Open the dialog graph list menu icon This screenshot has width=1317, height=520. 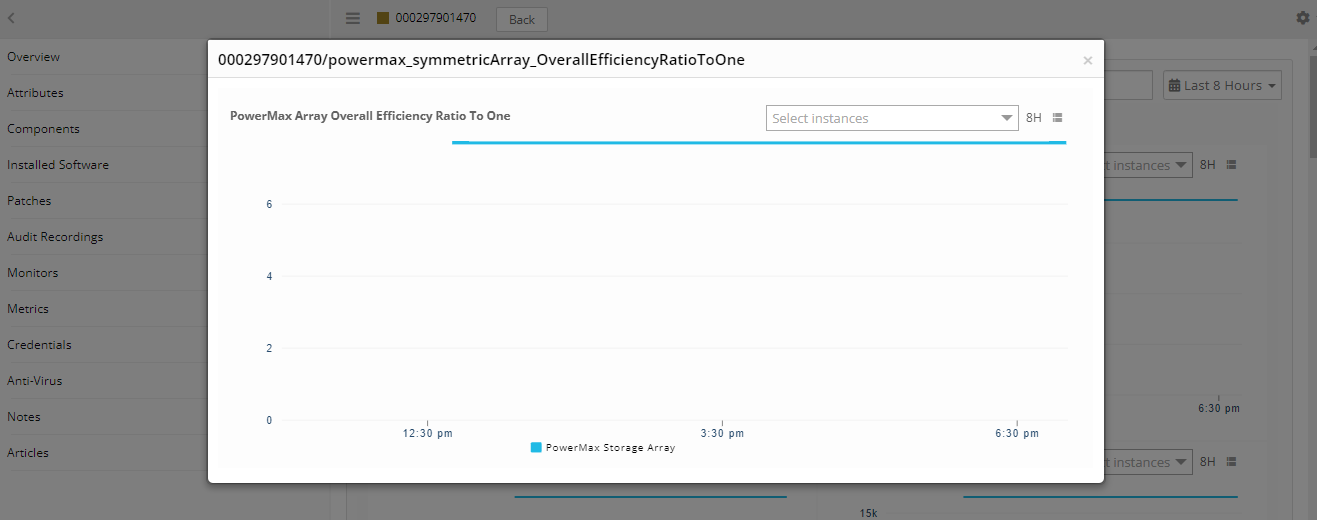tap(1058, 118)
